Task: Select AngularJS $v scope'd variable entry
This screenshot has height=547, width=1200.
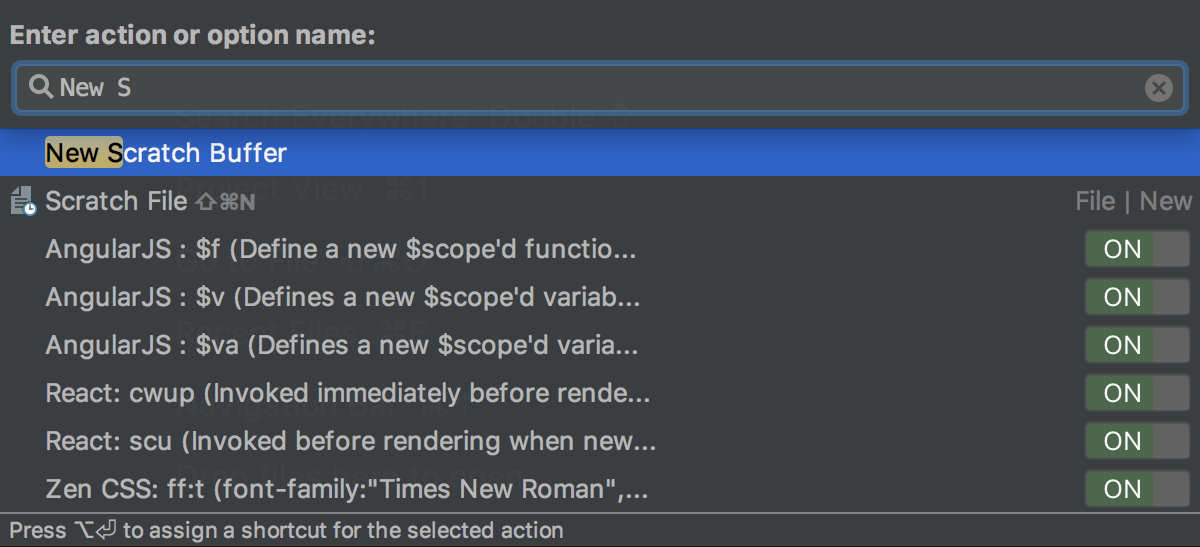Action: (x=342, y=297)
